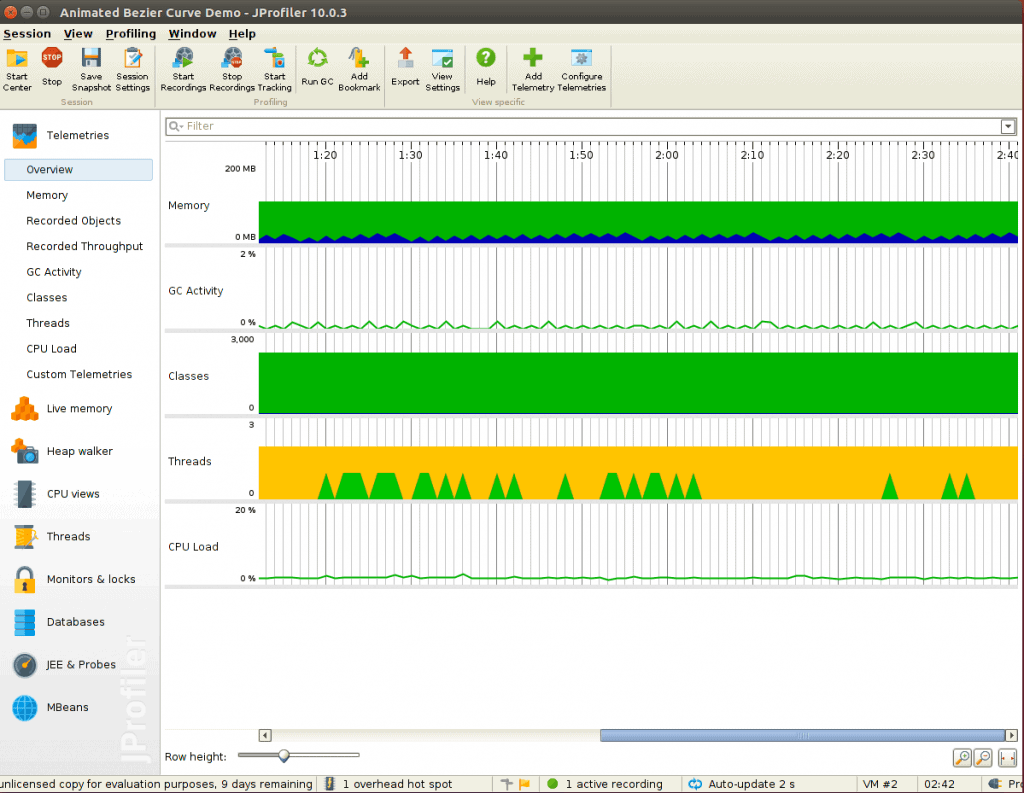Open the Heap walker view
Screen dimensions: 1024x793
pos(79,451)
